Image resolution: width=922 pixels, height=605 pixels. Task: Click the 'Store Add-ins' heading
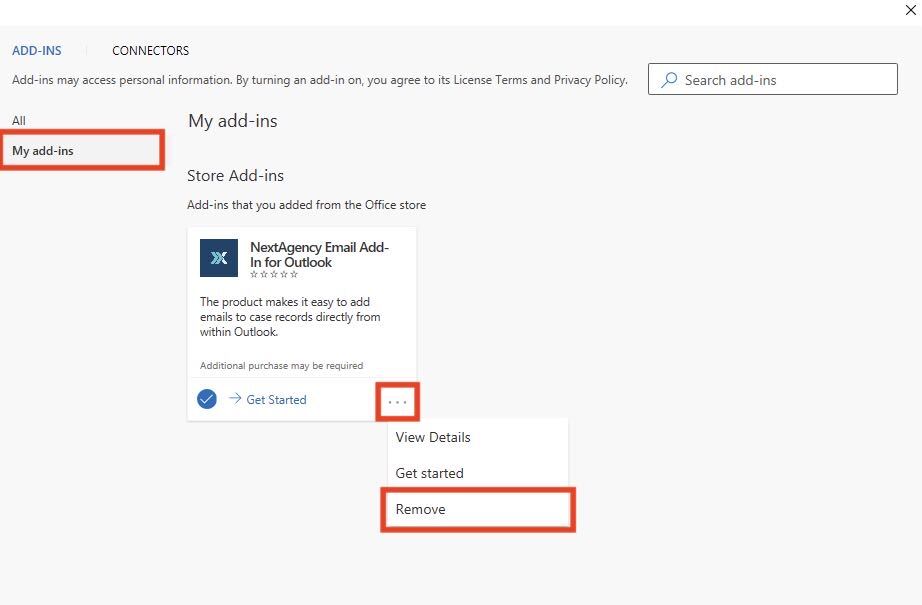point(235,175)
